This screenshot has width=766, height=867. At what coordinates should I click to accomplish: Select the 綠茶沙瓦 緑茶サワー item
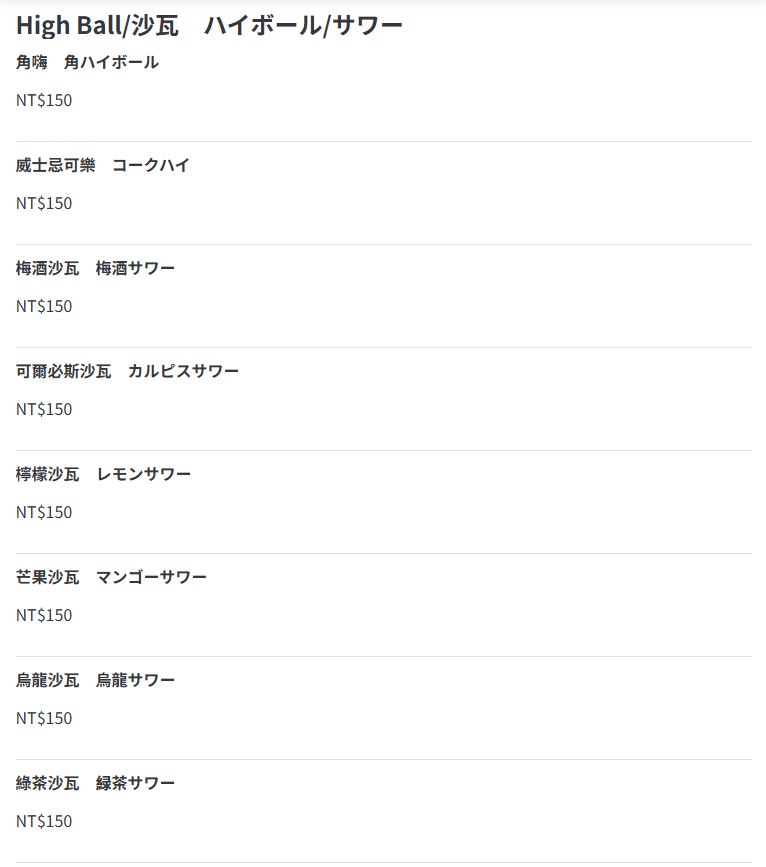(95, 783)
